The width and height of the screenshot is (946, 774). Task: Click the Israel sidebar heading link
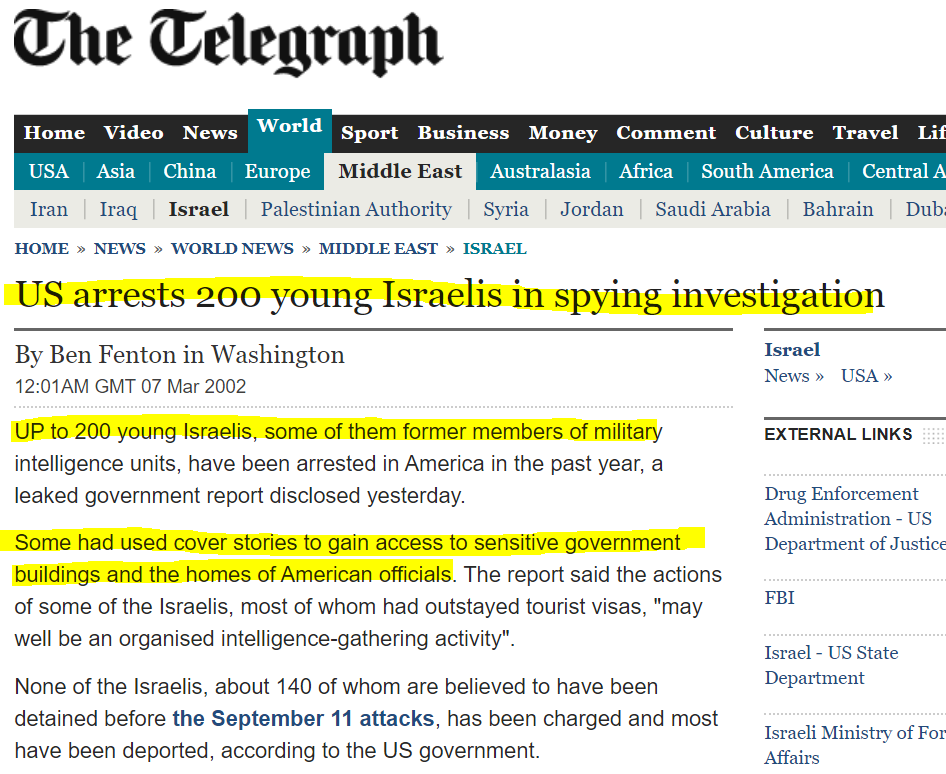[792, 350]
